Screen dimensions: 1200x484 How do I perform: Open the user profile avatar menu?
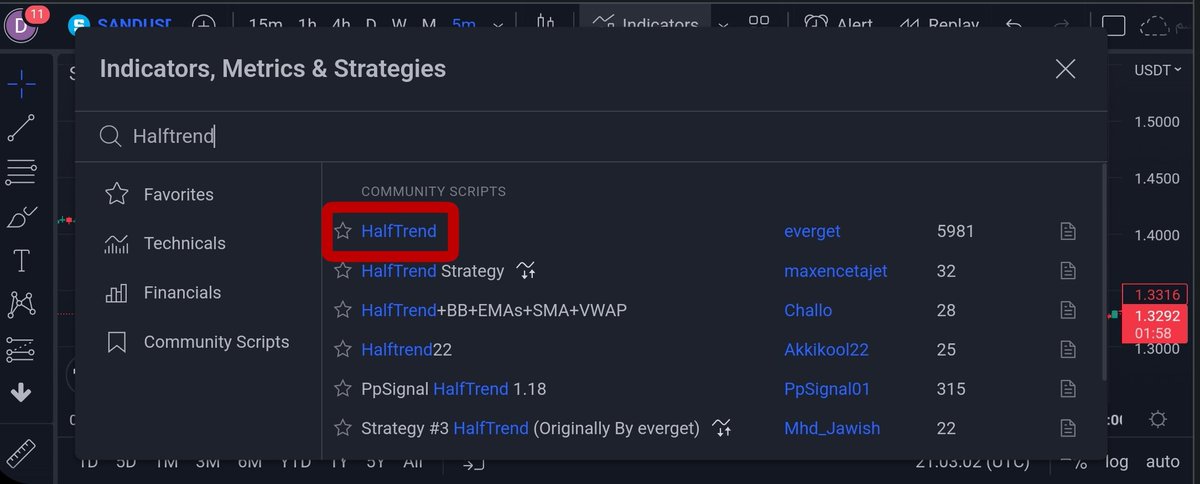pos(21,24)
